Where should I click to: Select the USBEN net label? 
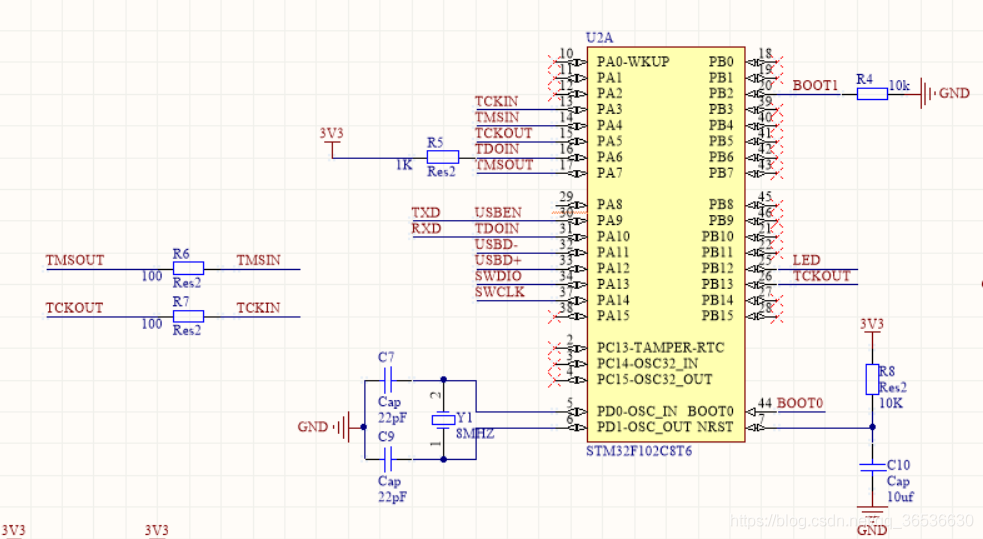point(498,212)
